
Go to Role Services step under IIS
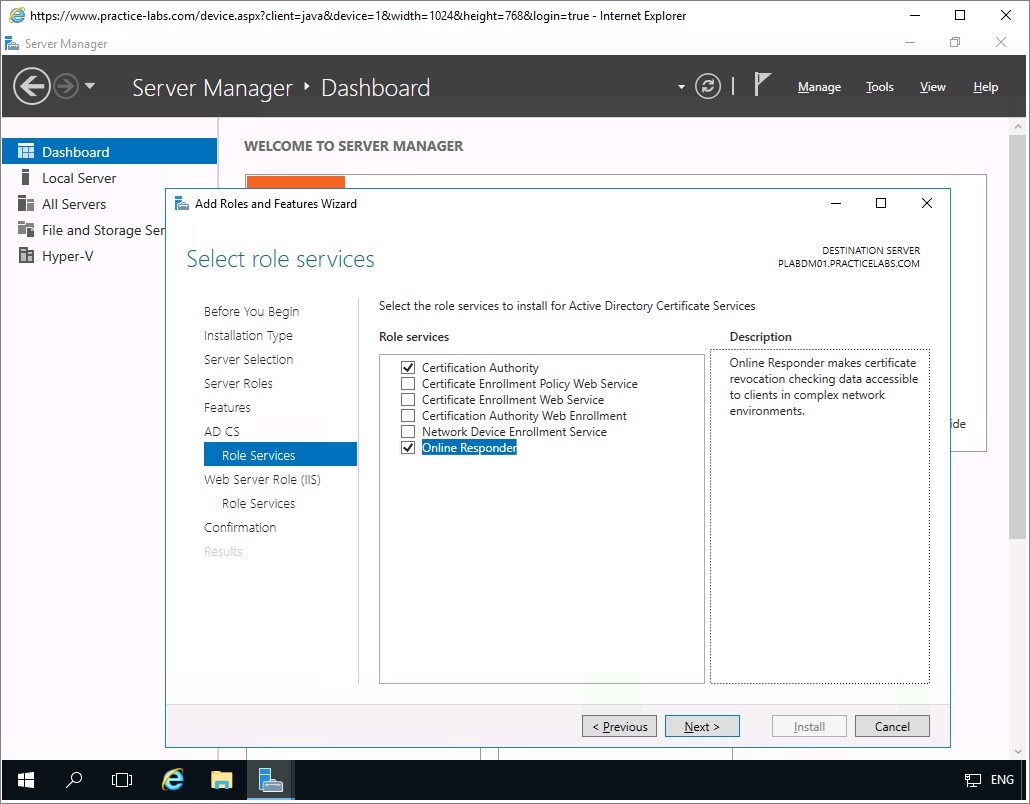point(258,504)
